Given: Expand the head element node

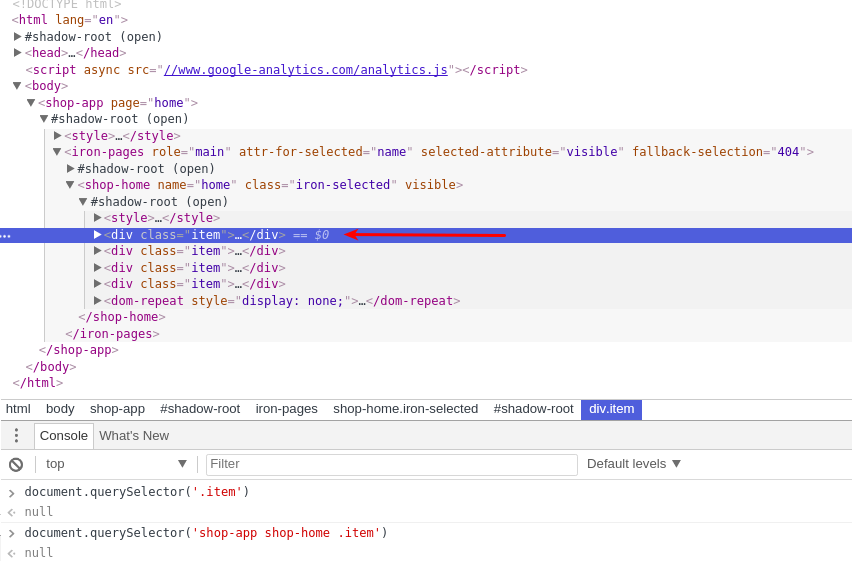Looking at the screenshot, I should pos(17,53).
